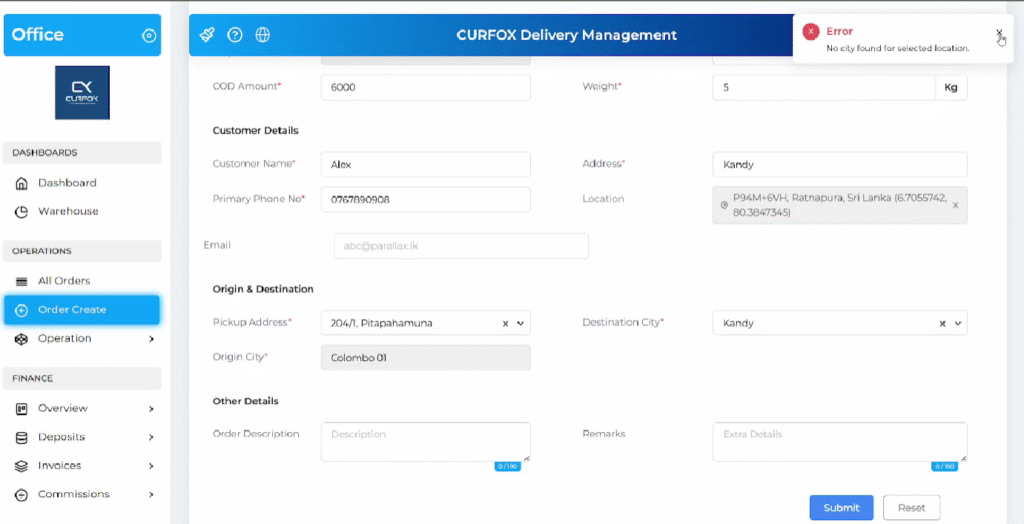Screen dimensions: 1024x524
Task: Click the Email input field
Action: point(460,246)
